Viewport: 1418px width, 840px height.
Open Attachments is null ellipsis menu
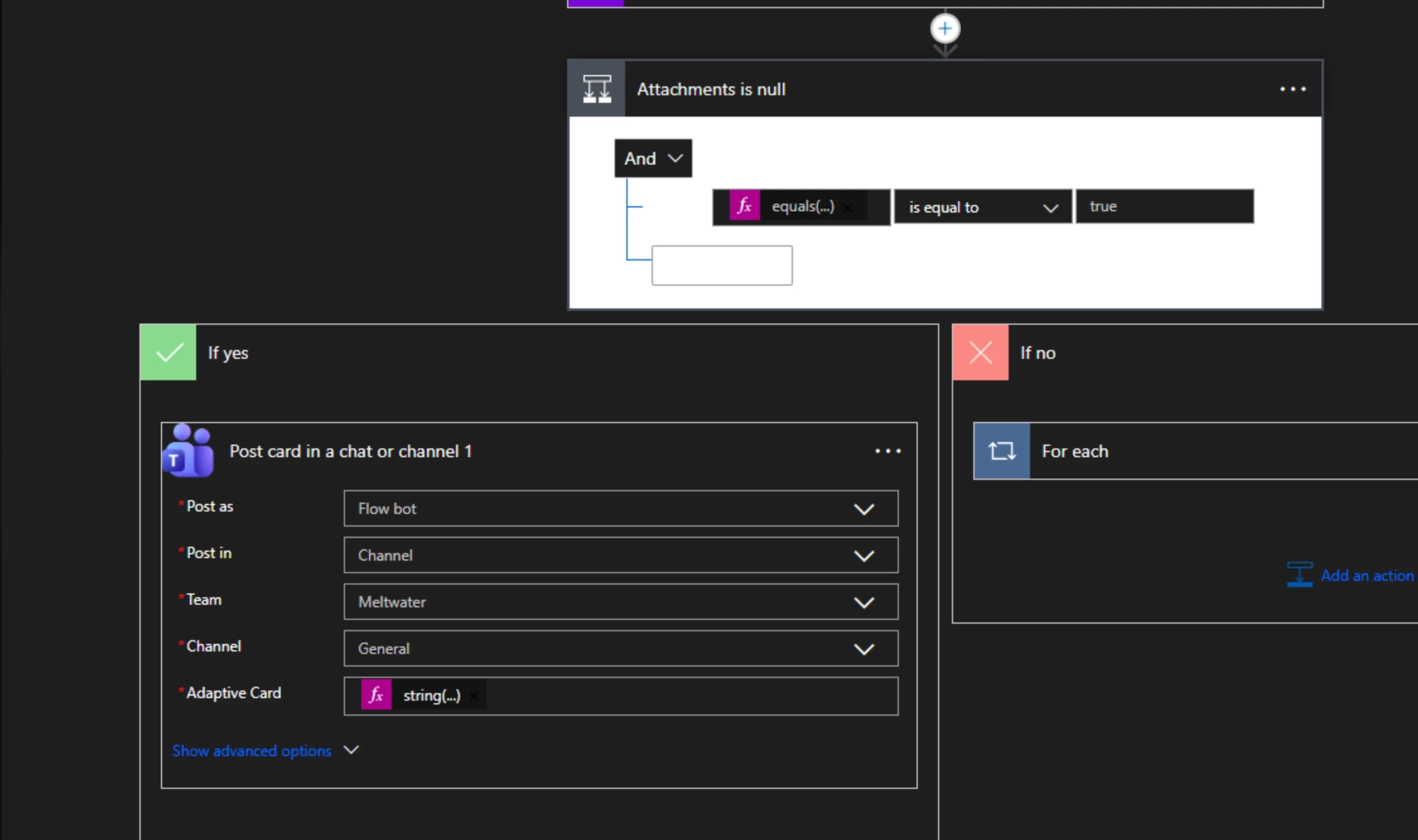pyautogui.click(x=1292, y=89)
